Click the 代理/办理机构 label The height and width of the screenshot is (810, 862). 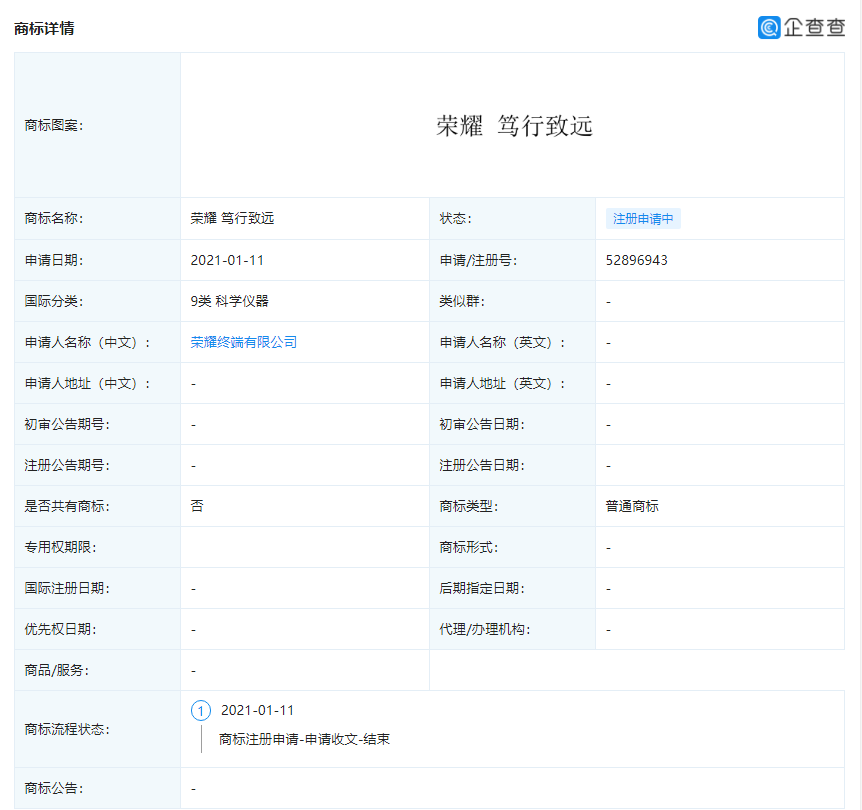click(485, 629)
